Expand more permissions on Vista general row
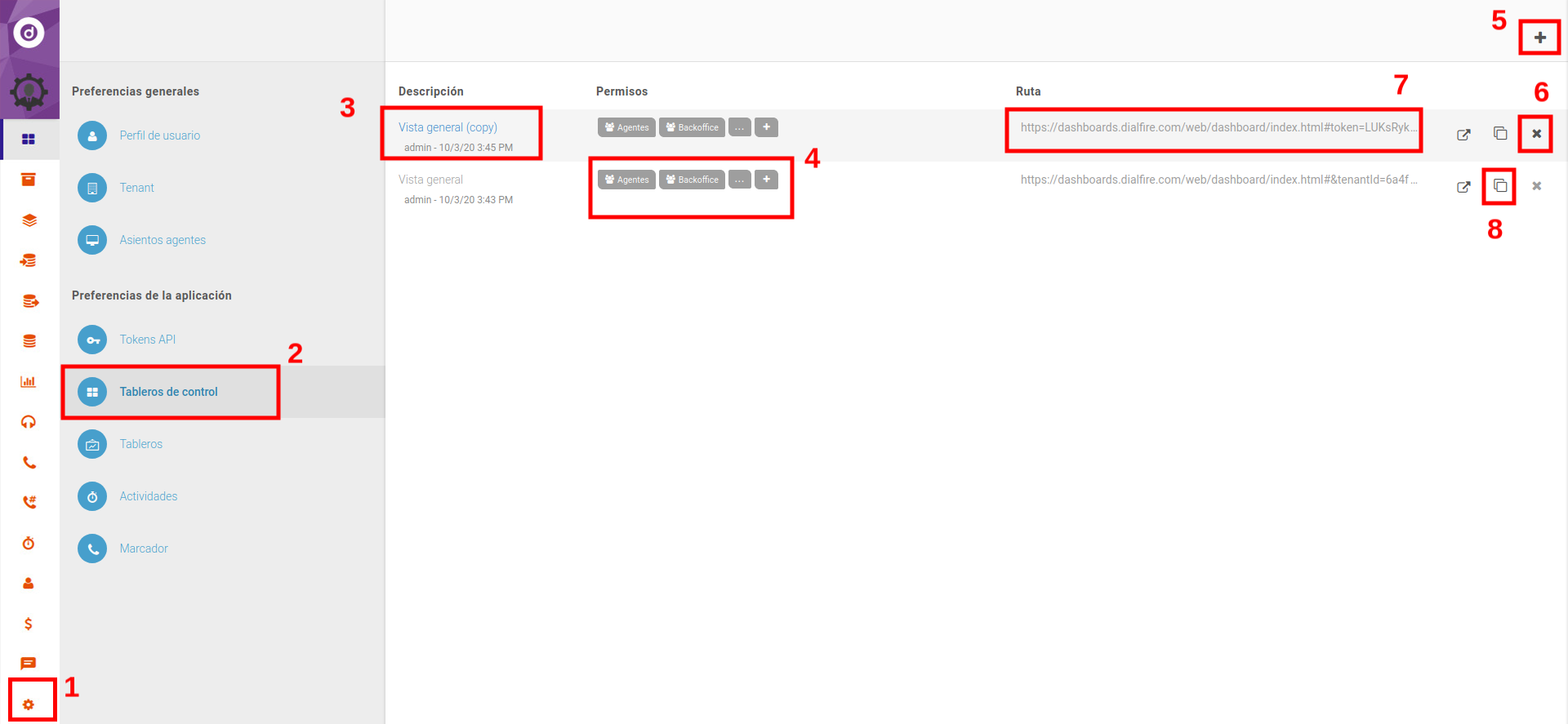 (x=739, y=180)
